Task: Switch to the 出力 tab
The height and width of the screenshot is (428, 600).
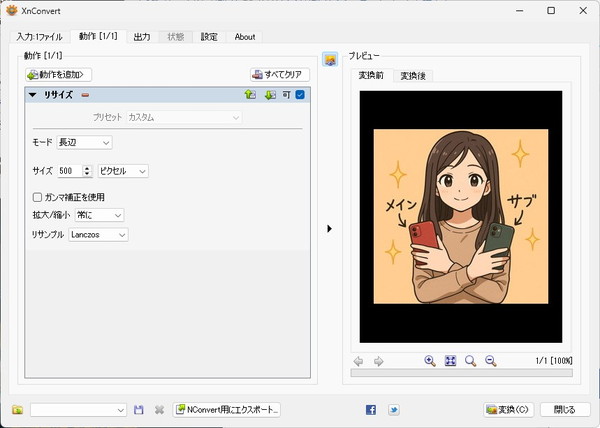Action: (141, 37)
